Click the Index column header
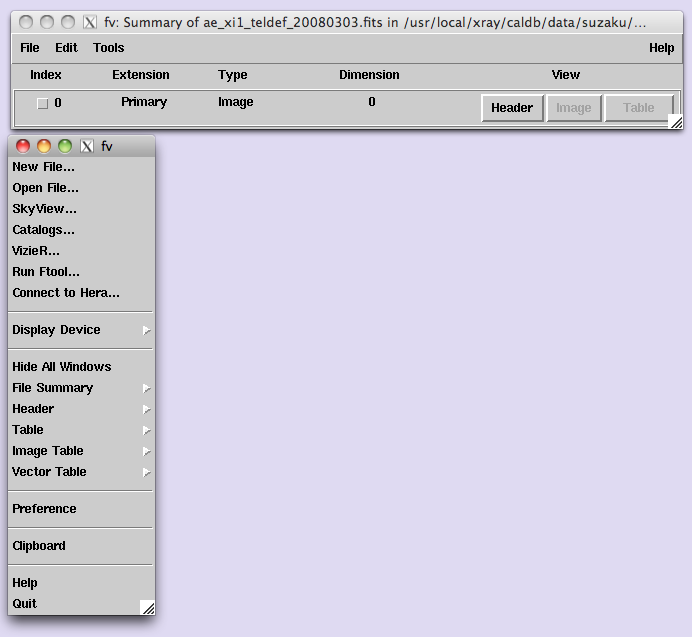 45,75
